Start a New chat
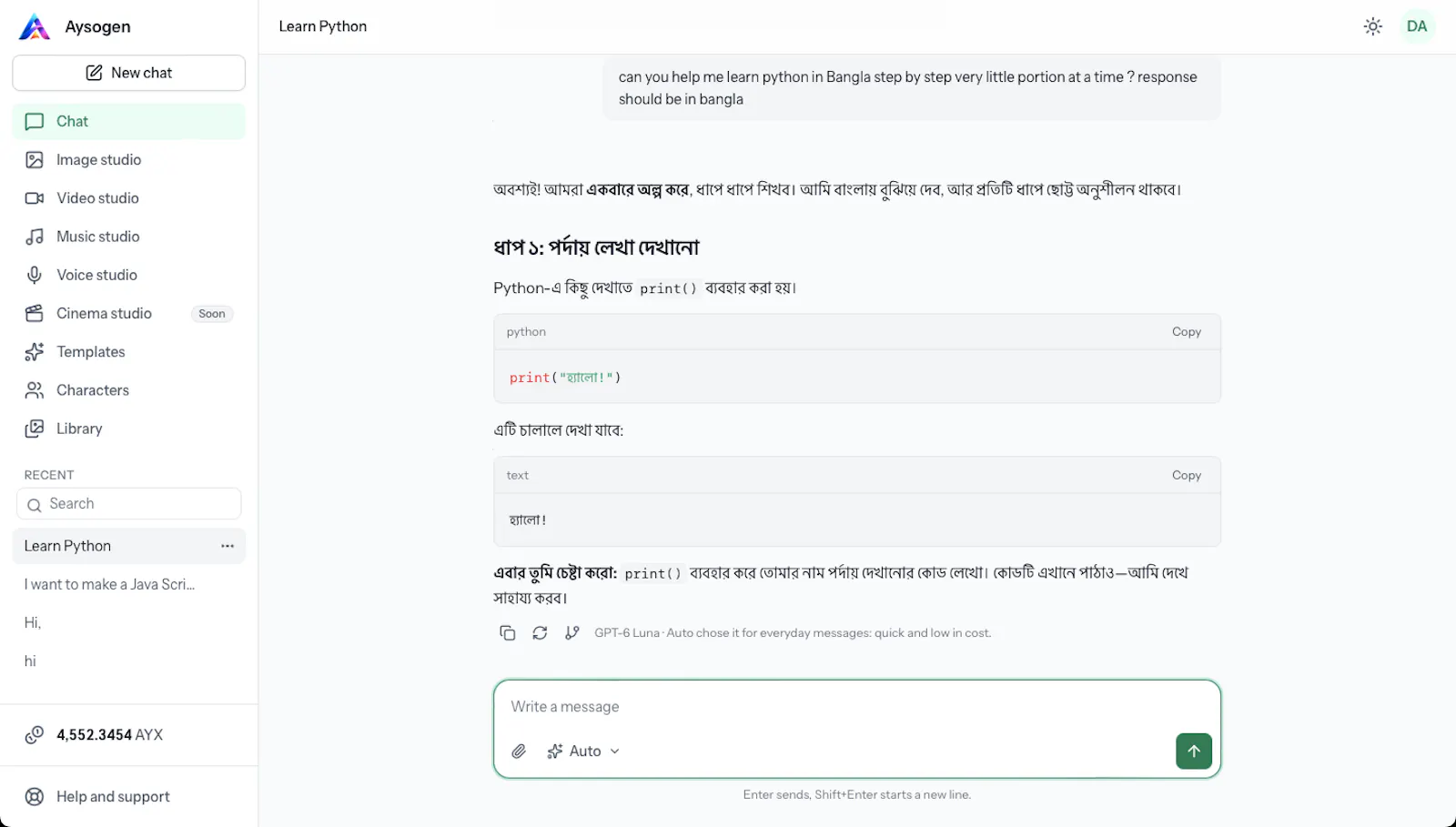 [x=128, y=73]
